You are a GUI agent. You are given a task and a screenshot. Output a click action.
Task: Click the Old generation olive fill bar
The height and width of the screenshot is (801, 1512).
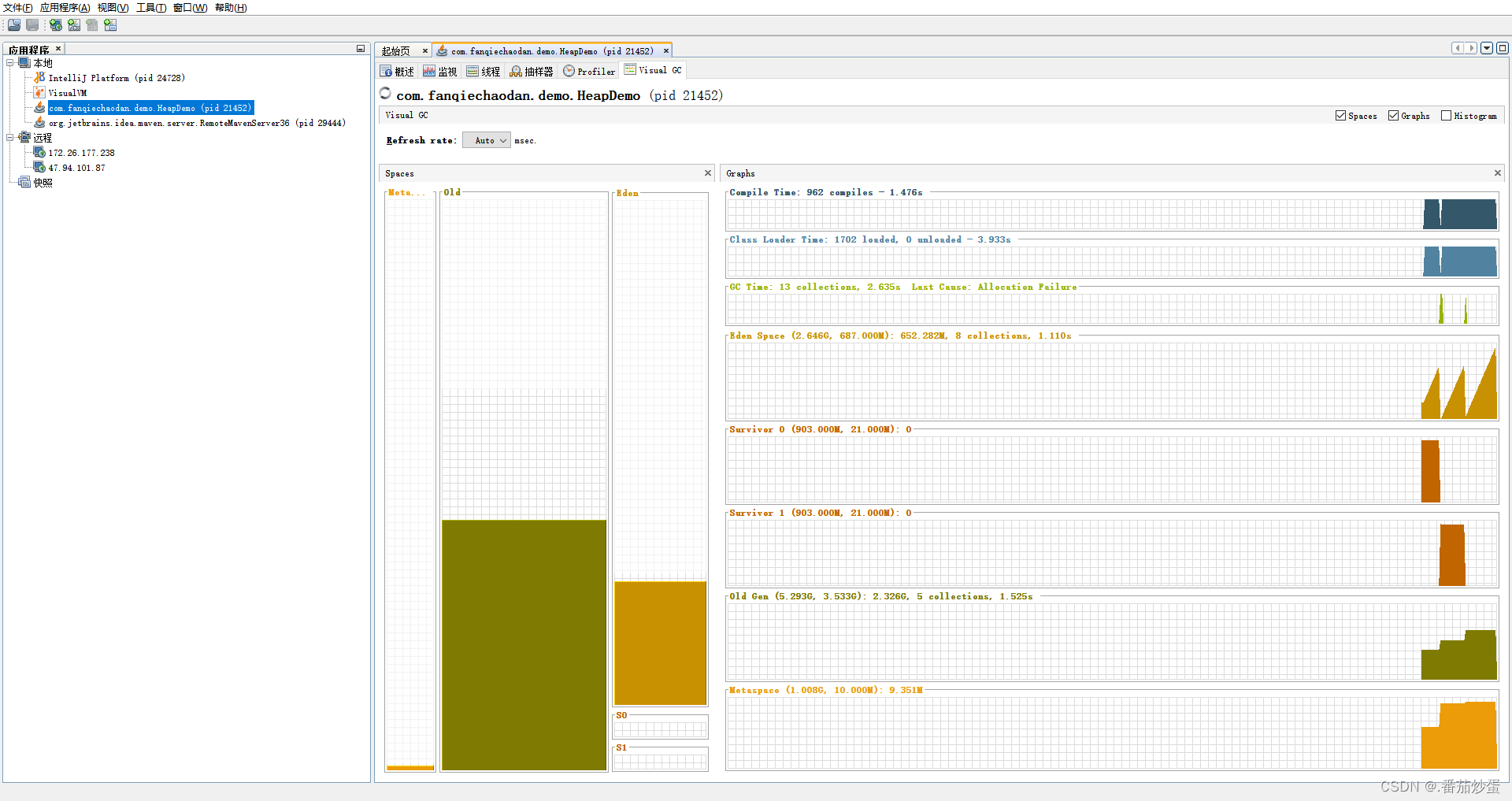tap(524, 644)
